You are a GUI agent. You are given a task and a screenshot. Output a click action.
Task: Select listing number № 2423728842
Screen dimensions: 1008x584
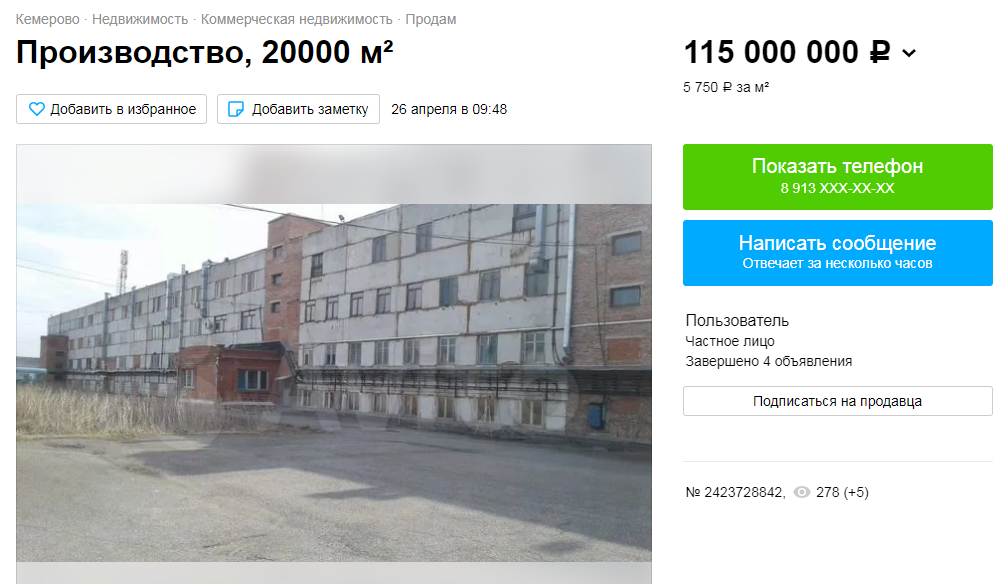(x=735, y=493)
